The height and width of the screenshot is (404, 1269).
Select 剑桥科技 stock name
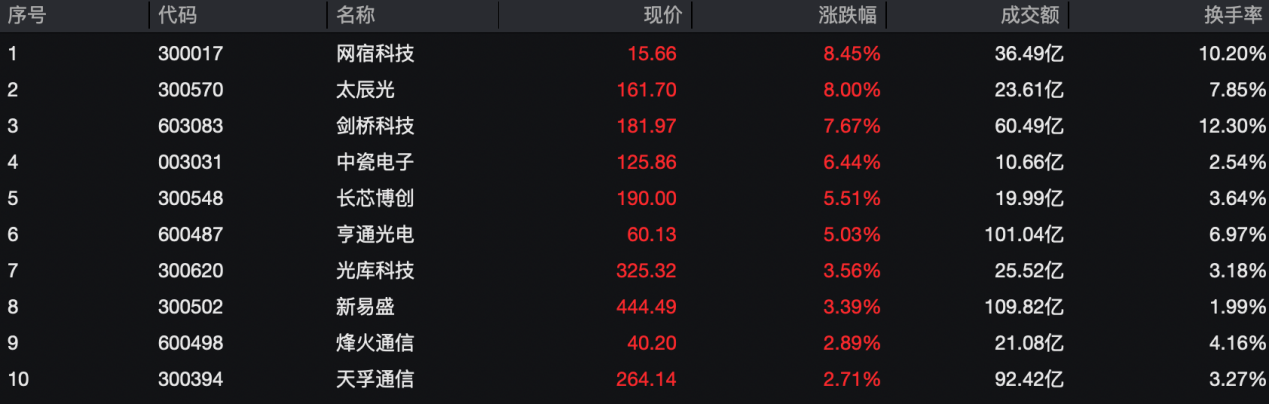coord(375,126)
